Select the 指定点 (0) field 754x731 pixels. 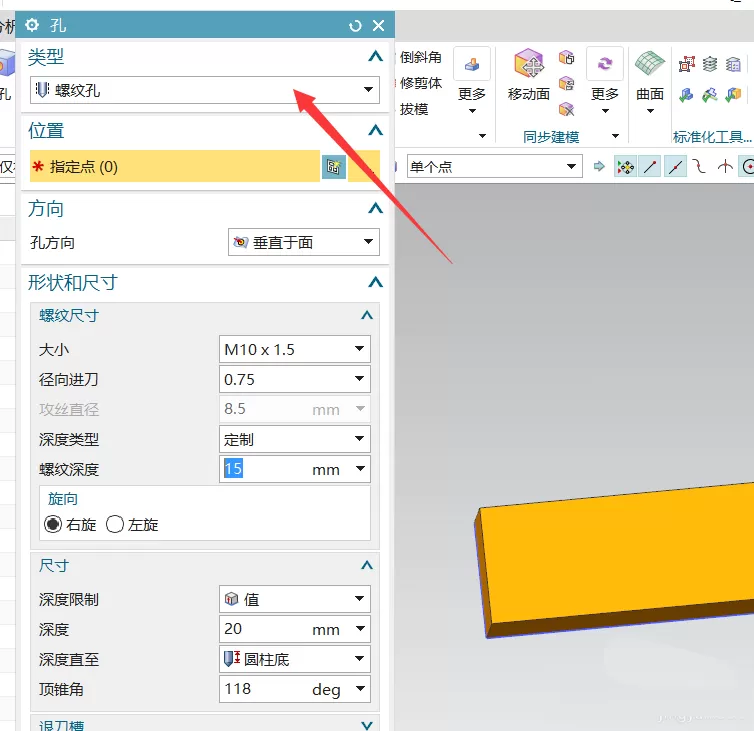coord(175,166)
